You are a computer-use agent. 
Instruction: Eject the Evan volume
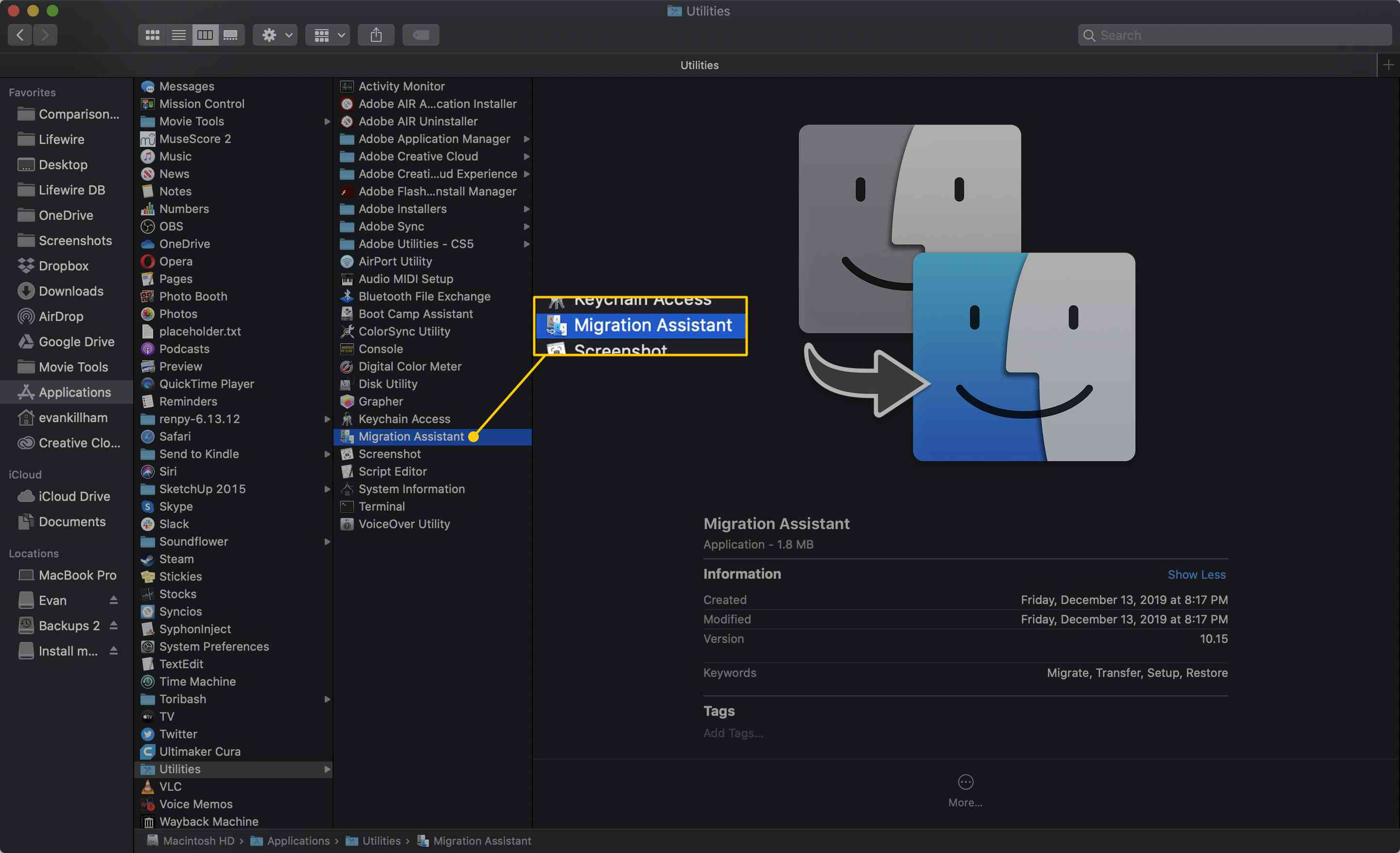[114, 600]
